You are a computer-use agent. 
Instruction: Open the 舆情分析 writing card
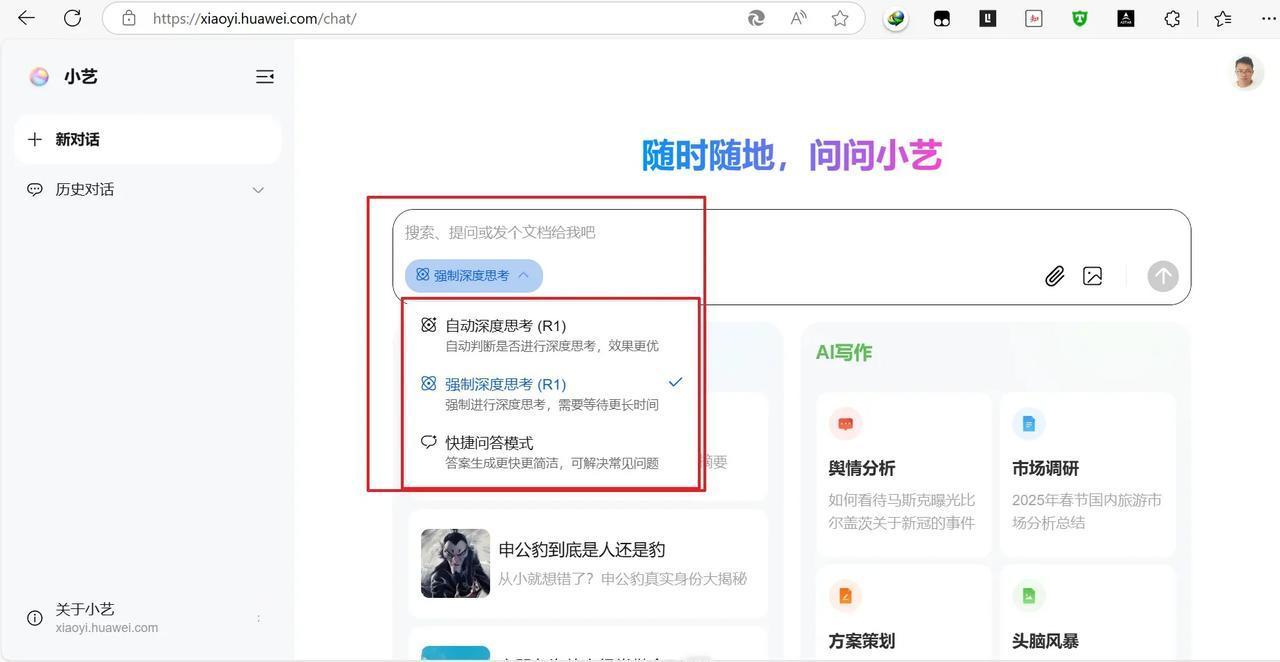point(904,474)
